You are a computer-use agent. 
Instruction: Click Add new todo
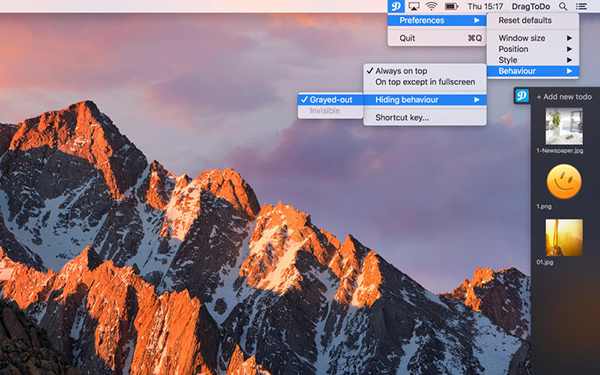click(564, 97)
